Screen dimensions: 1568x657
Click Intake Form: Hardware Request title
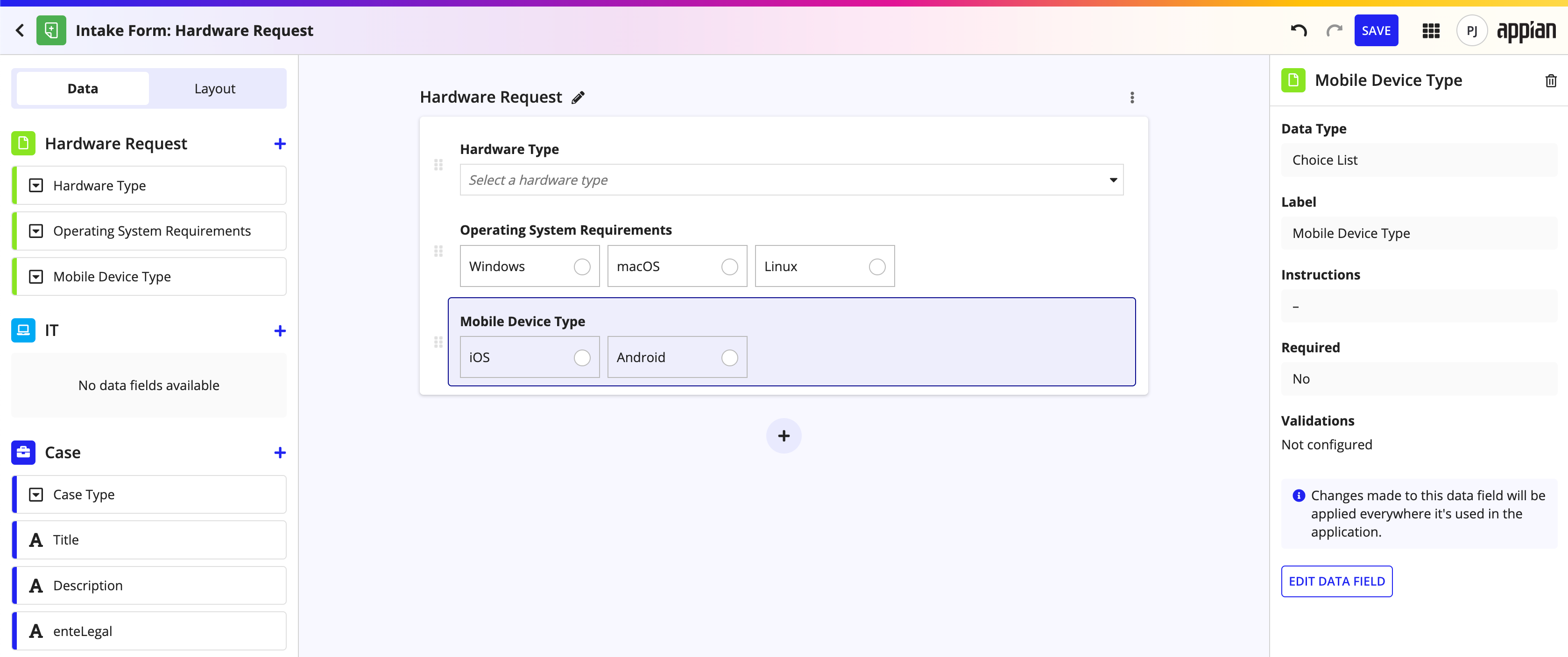point(194,30)
